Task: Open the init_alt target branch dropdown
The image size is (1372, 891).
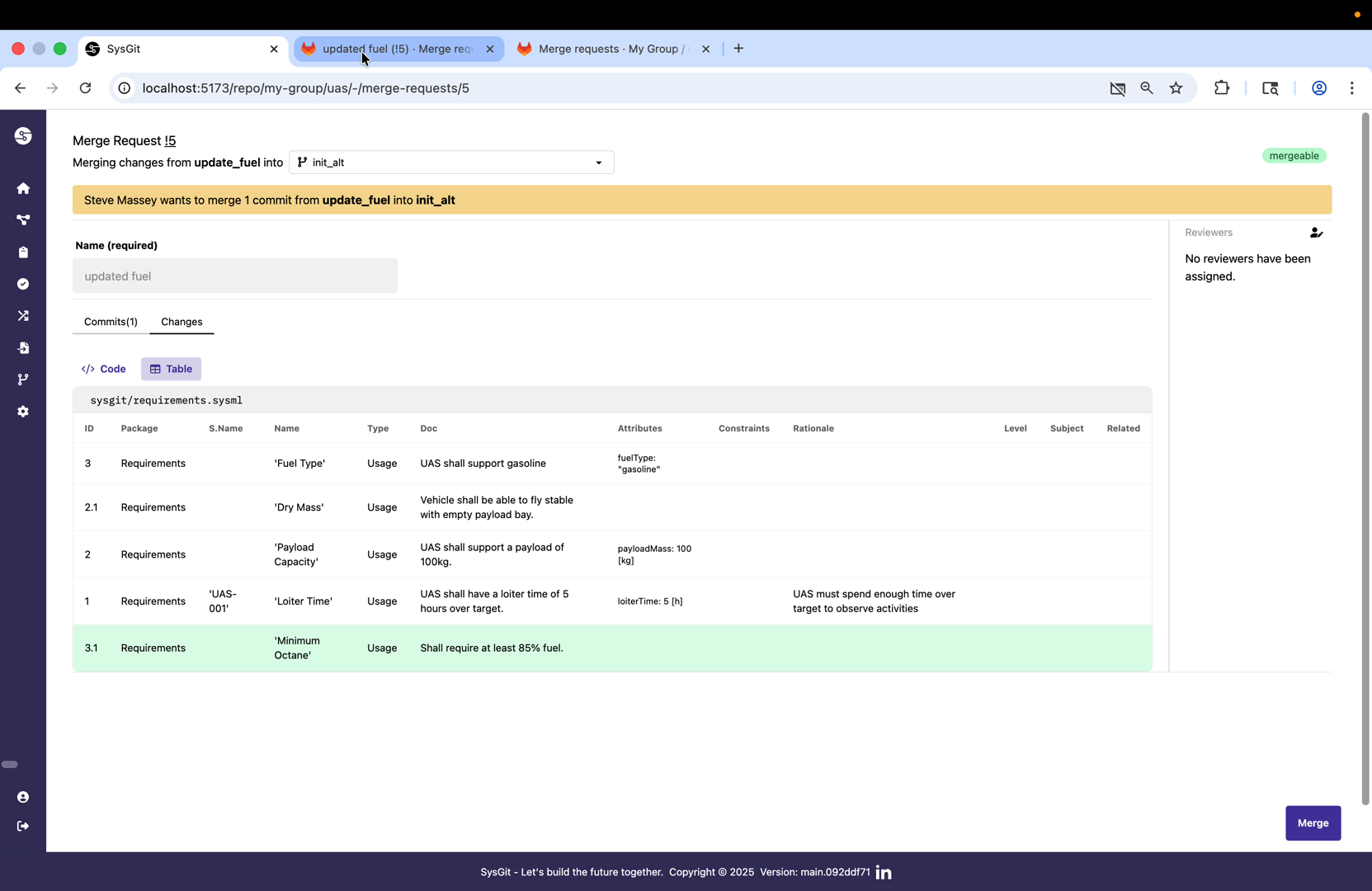Action: pyautogui.click(x=450, y=162)
